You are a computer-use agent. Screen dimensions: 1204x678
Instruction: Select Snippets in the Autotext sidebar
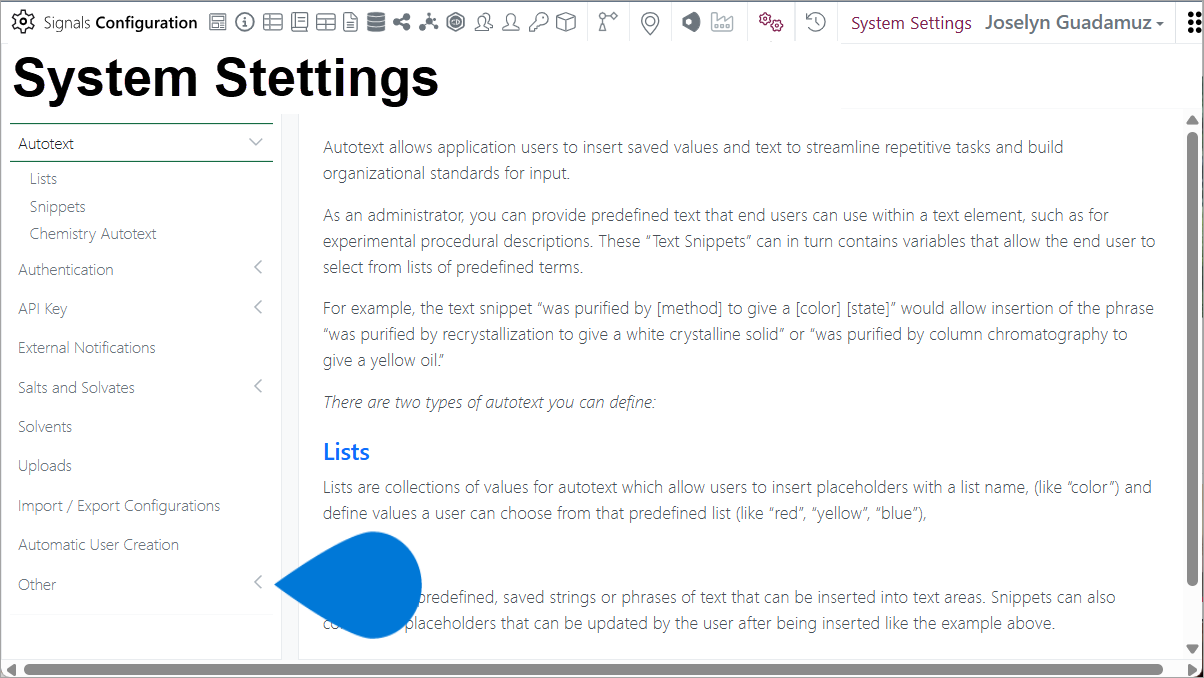point(57,206)
